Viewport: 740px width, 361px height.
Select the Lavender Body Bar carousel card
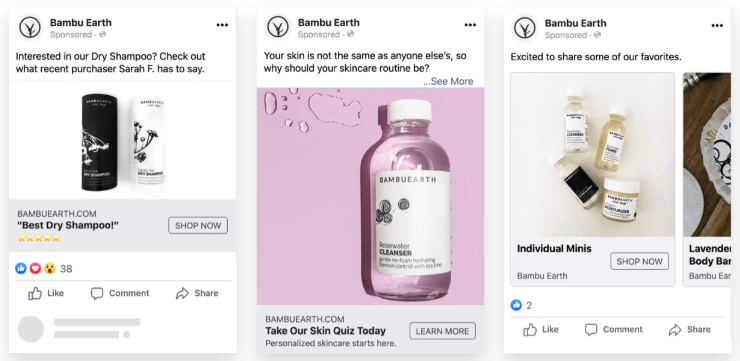pos(707,179)
